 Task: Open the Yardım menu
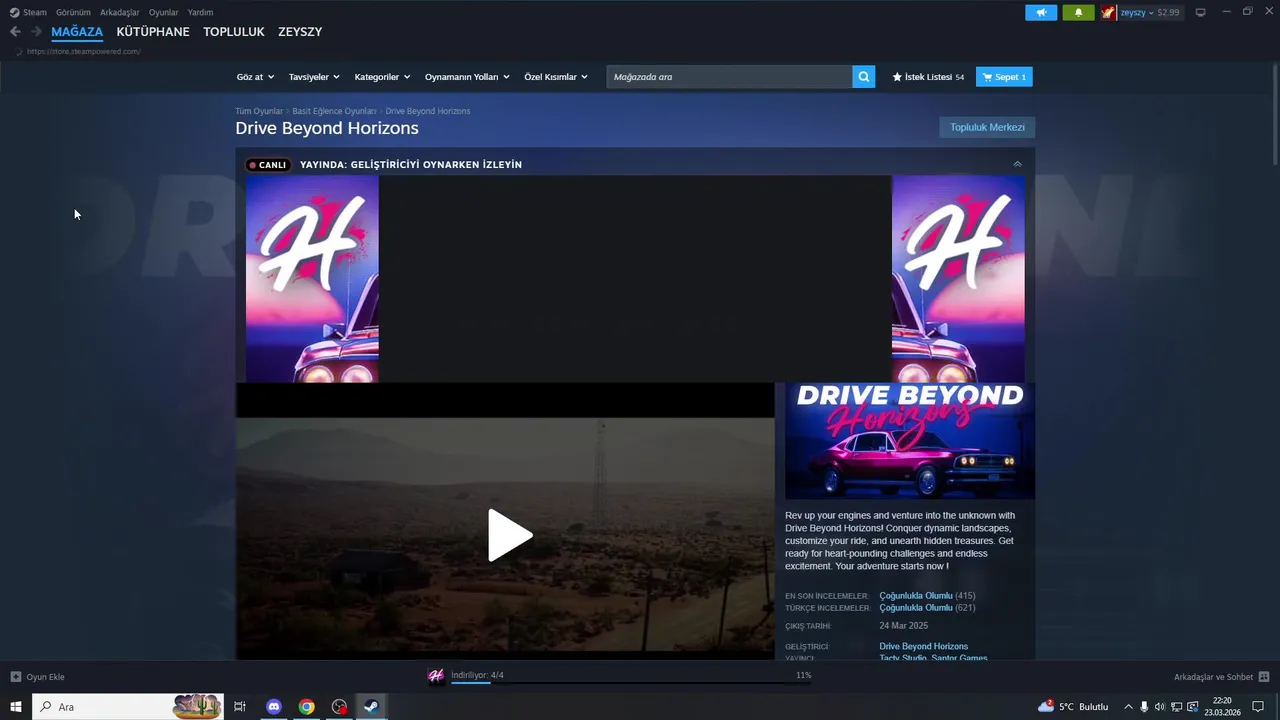pyautogui.click(x=200, y=12)
